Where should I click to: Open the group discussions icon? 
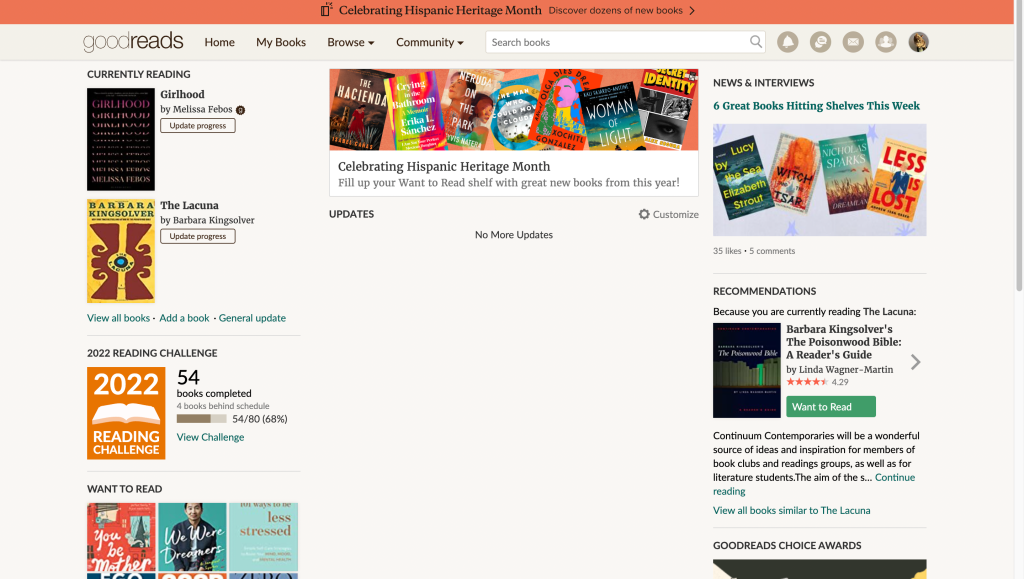[x=820, y=42]
